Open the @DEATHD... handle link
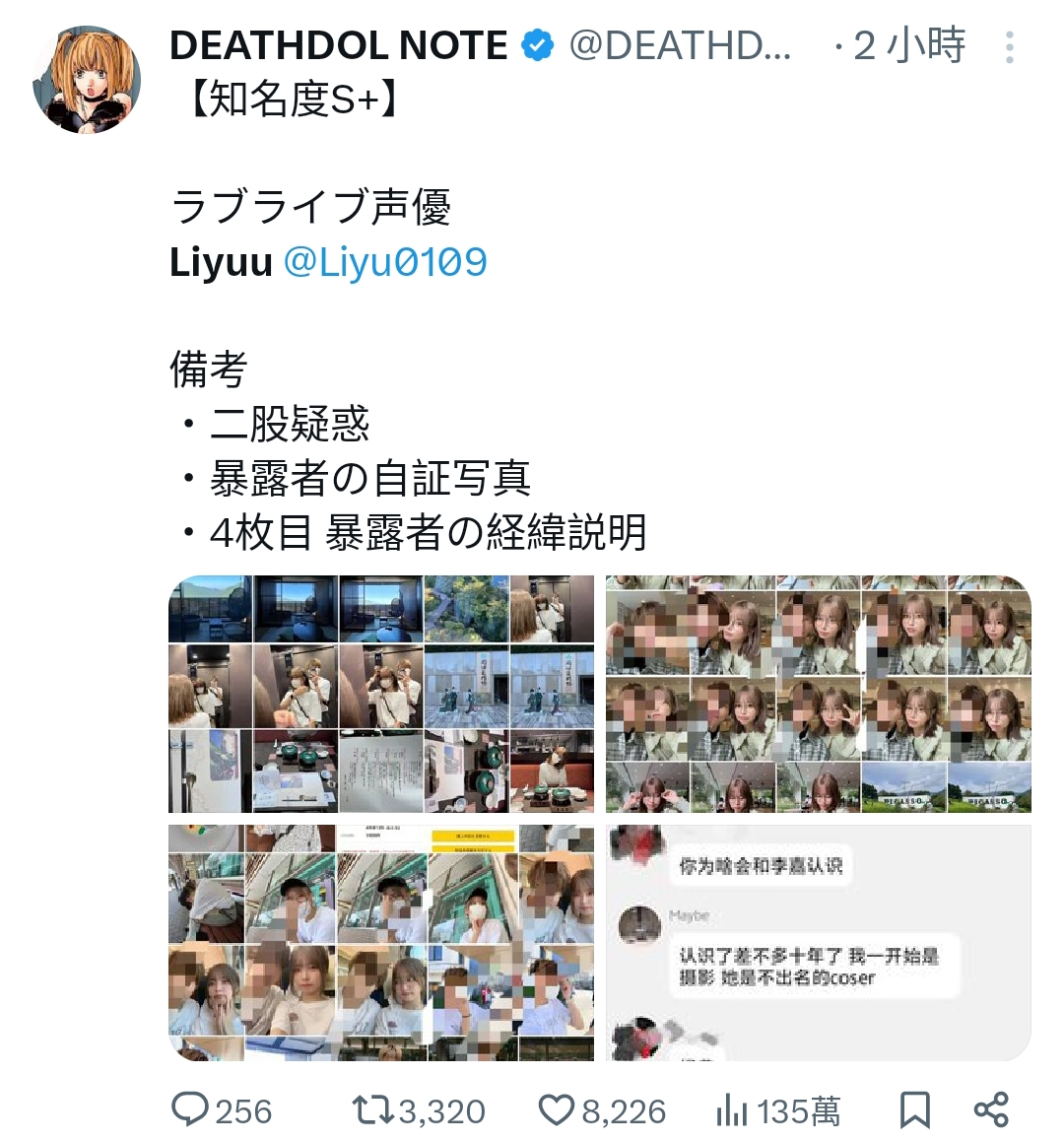Image resolution: width=1064 pixels, height=1141 pixels. pos(680,46)
